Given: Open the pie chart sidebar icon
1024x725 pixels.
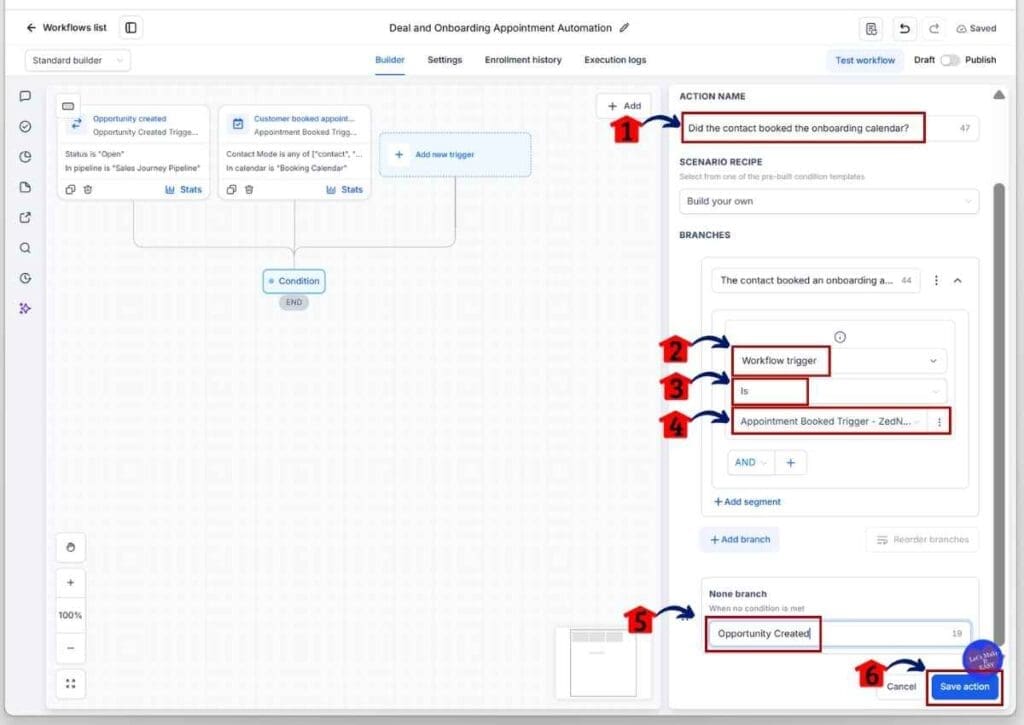Looking at the screenshot, I should pos(25,157).
